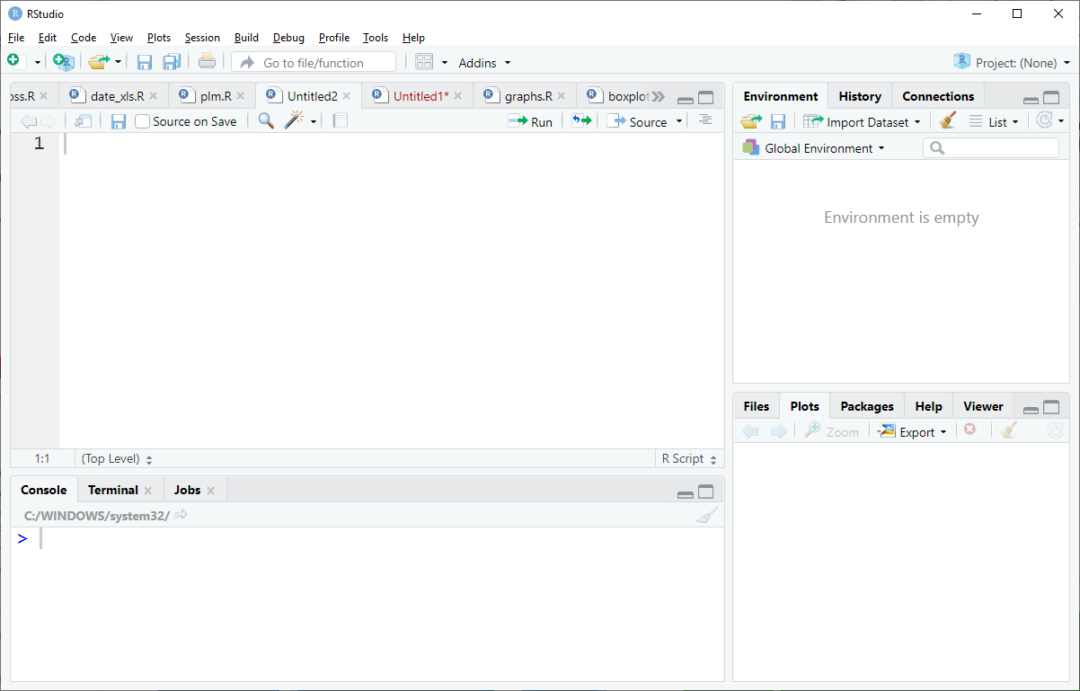Viewport: 1080px width, 691px height.
Task: Click the print icon in main toolbar
Action: click(x=207, y=62)
